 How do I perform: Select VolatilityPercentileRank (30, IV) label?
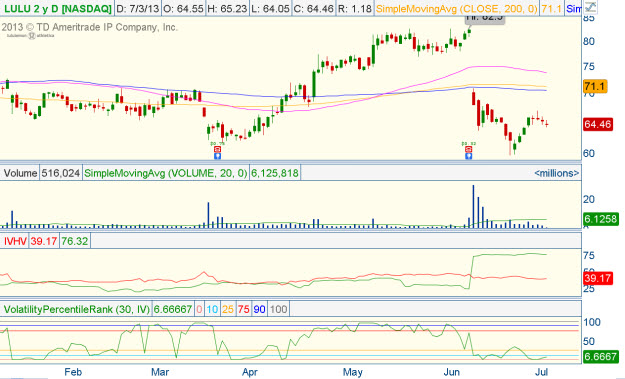coord(77,309)
